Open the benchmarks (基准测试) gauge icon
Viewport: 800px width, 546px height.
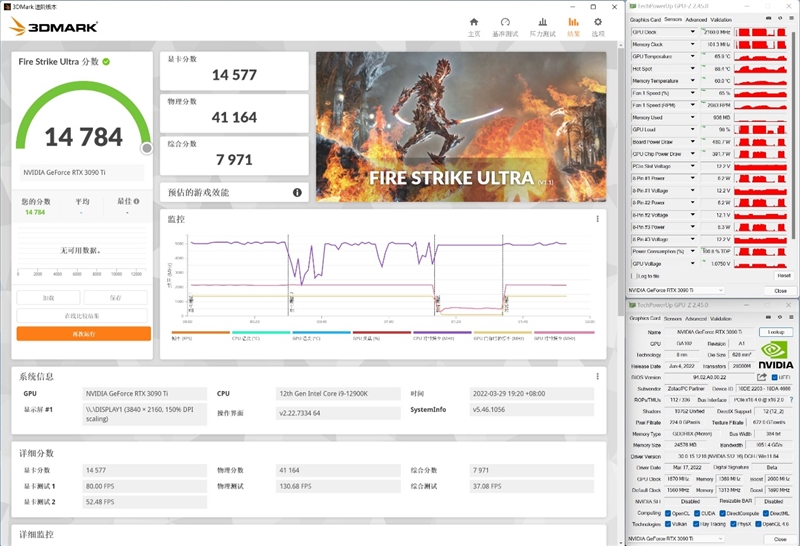(505, 22)
